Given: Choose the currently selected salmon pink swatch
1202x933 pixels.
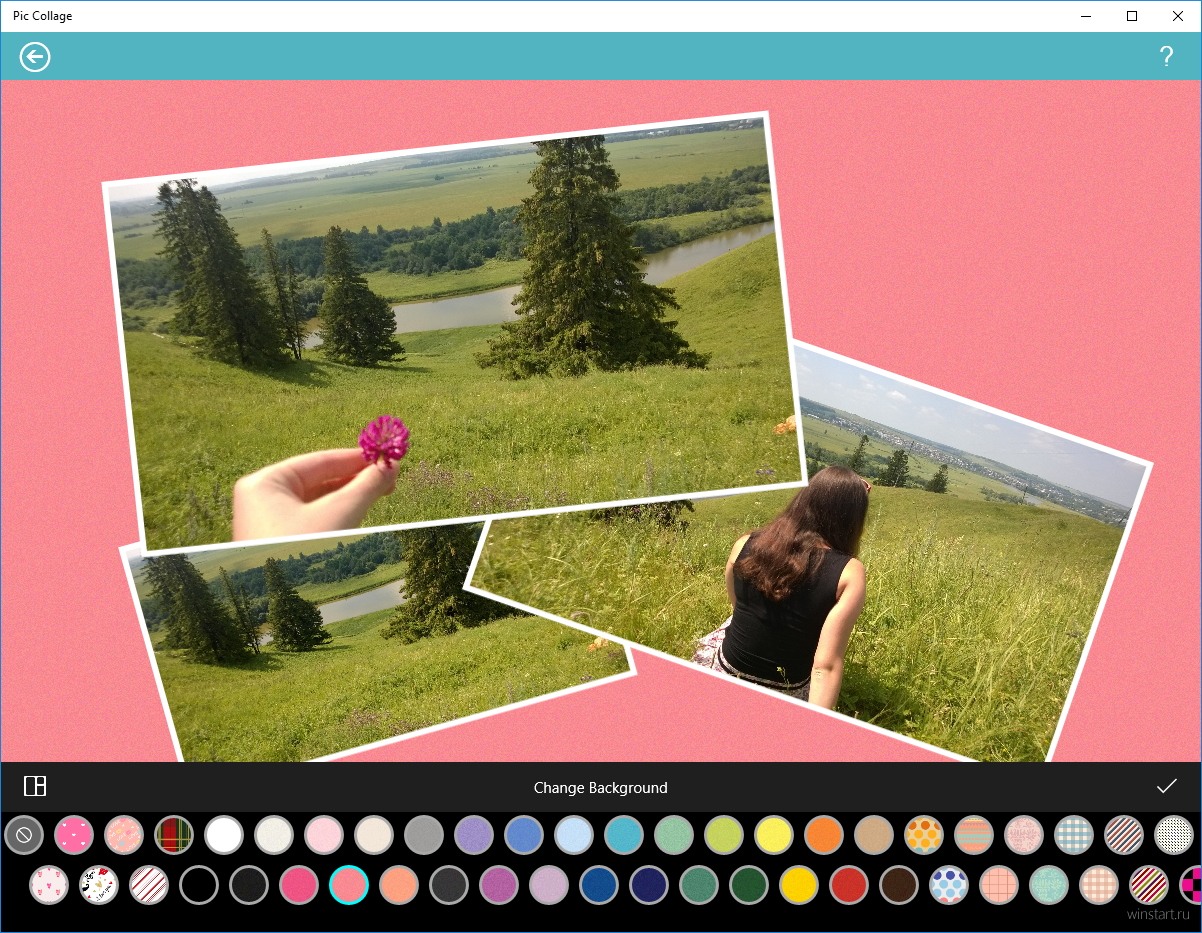Looking at the screenshot, I should coord(349,885).
